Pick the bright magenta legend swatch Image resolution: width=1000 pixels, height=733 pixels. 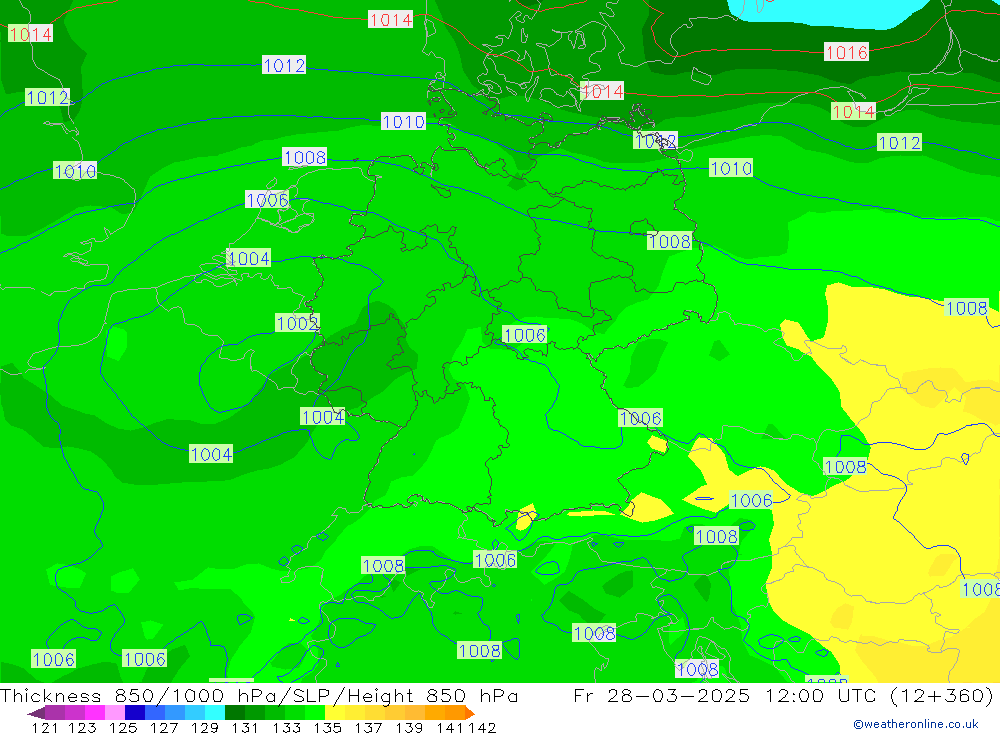(95, 713)
